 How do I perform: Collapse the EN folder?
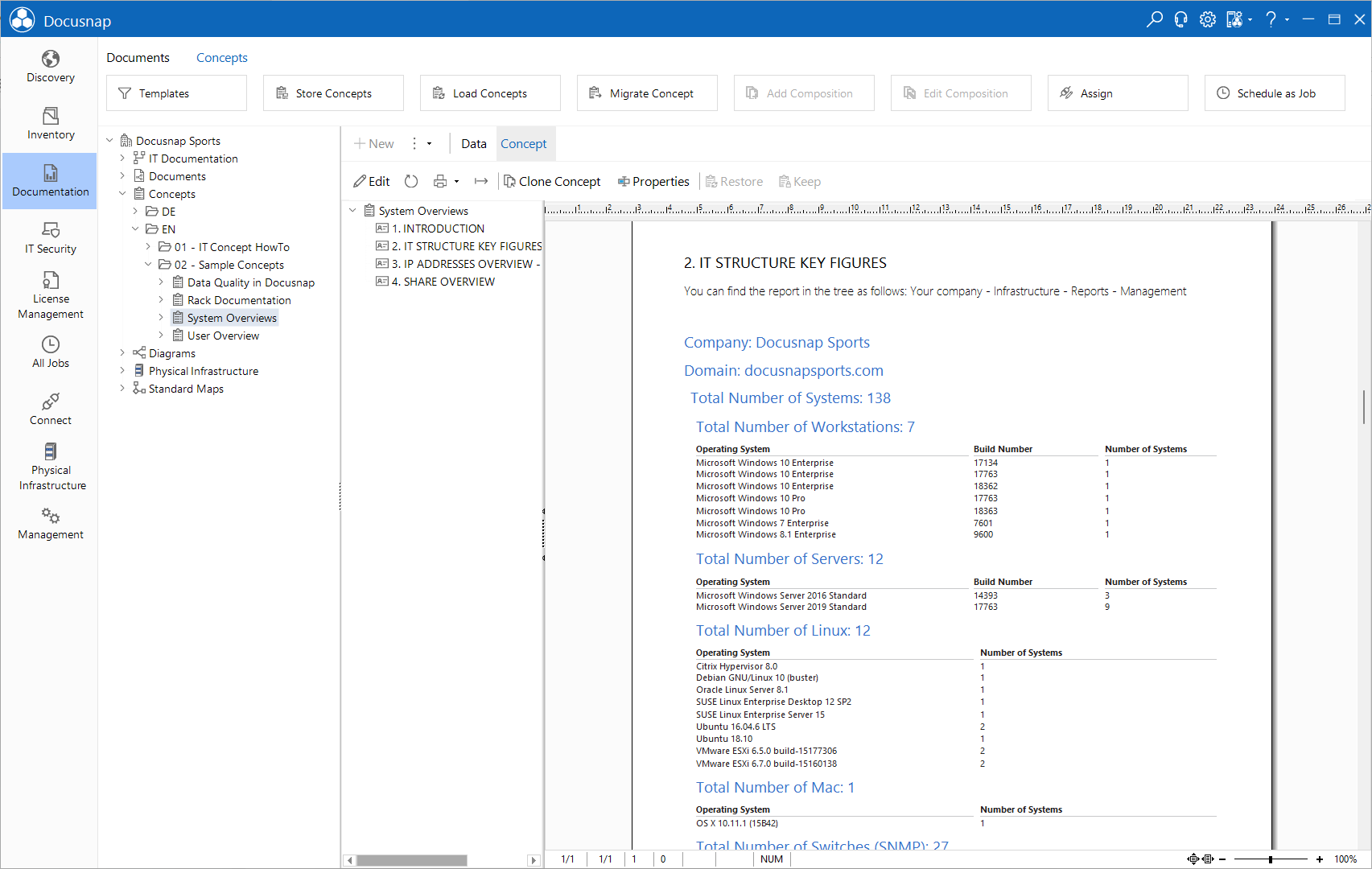coord(135,229)
